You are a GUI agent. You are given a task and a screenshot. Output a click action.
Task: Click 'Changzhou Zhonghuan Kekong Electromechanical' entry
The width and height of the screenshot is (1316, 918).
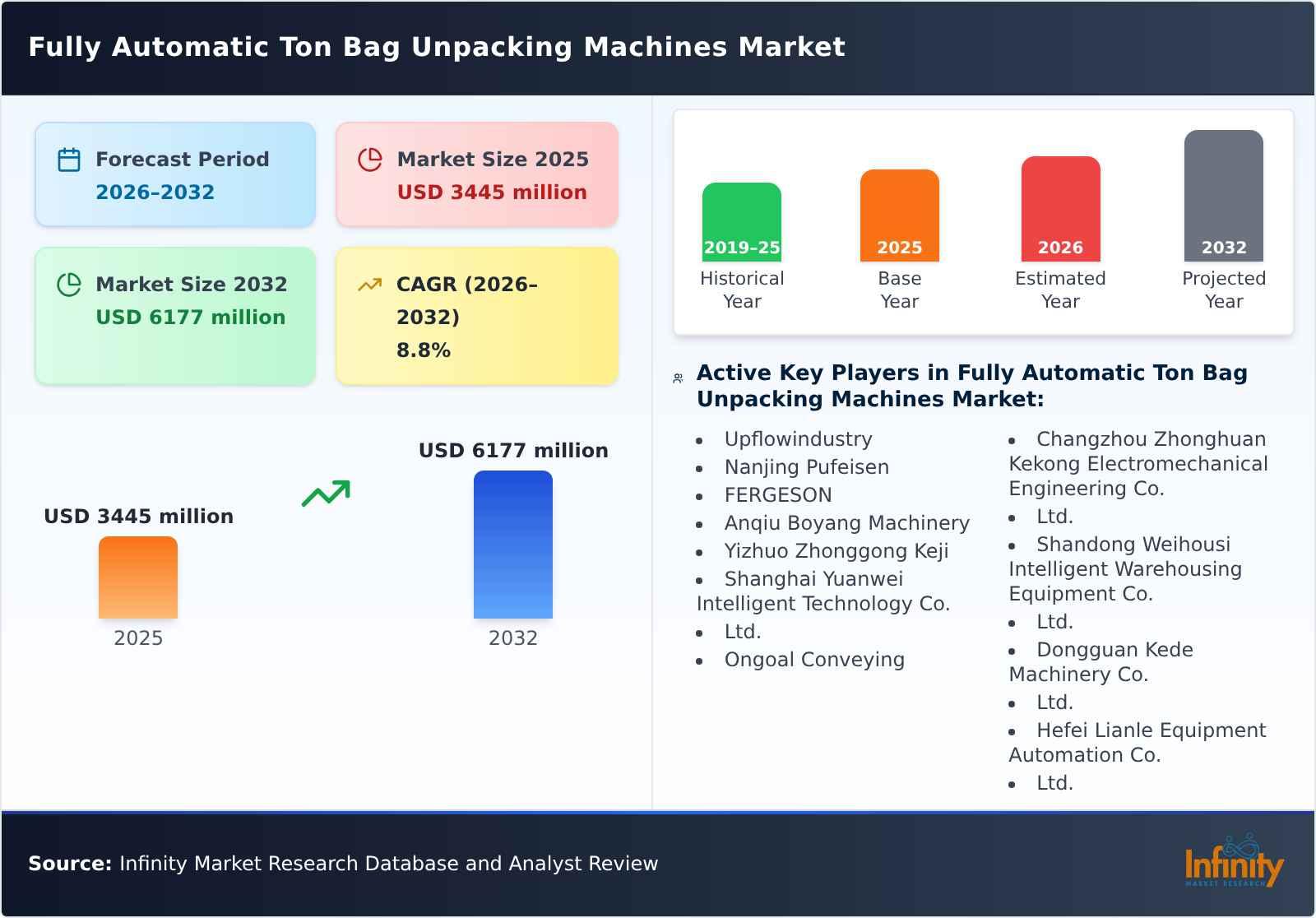click(1138, 464)
